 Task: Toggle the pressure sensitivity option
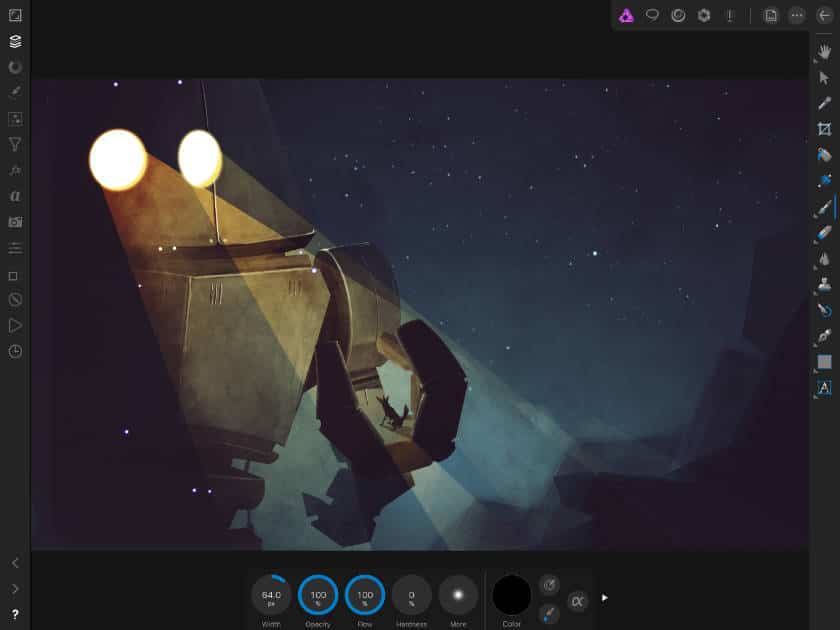click(549, 584)
